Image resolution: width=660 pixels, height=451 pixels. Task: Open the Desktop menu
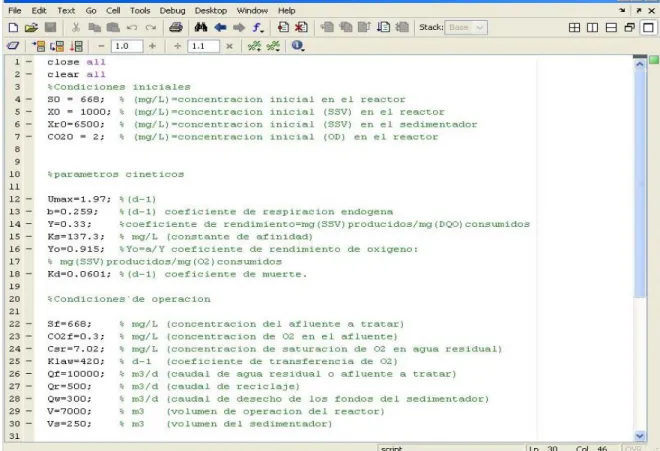(211, 11)
